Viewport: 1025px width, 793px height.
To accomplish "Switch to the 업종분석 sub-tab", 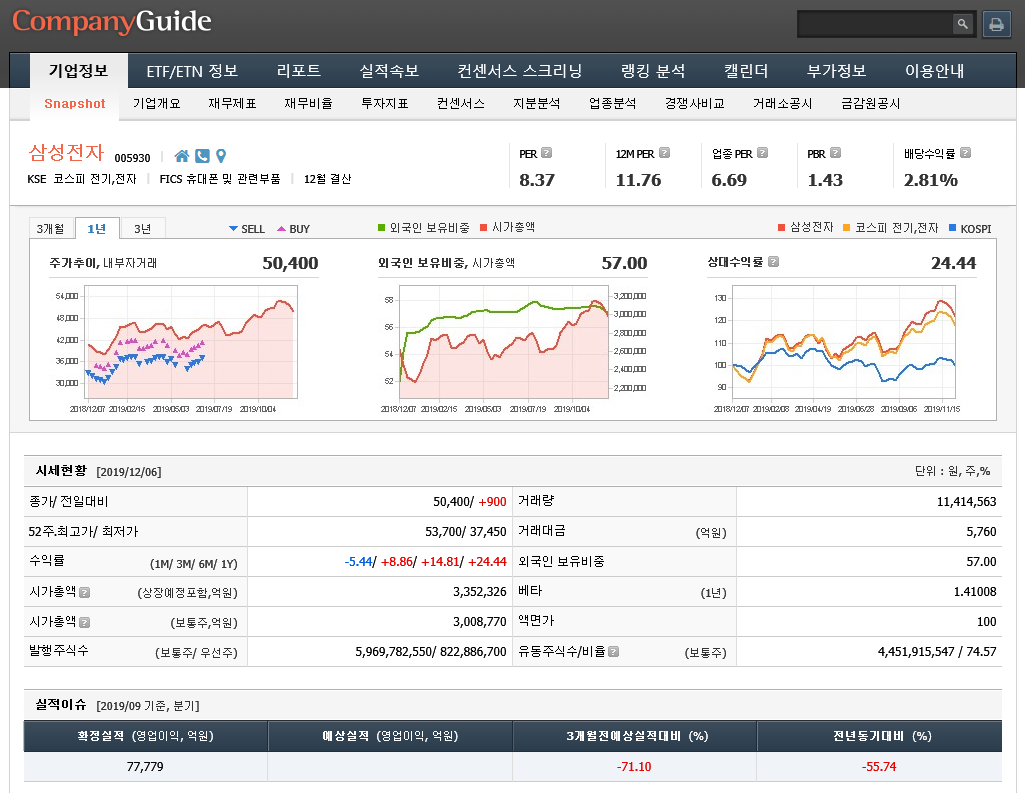I will pyautogui.click(x=613, y=103).
